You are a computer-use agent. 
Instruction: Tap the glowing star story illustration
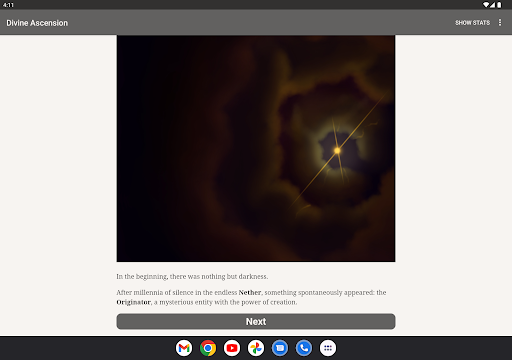click(256, 148)
